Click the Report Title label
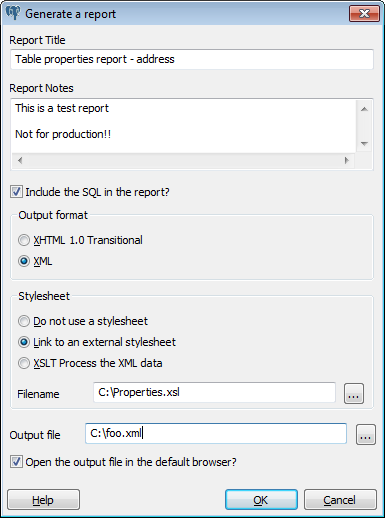 [37, 40]
